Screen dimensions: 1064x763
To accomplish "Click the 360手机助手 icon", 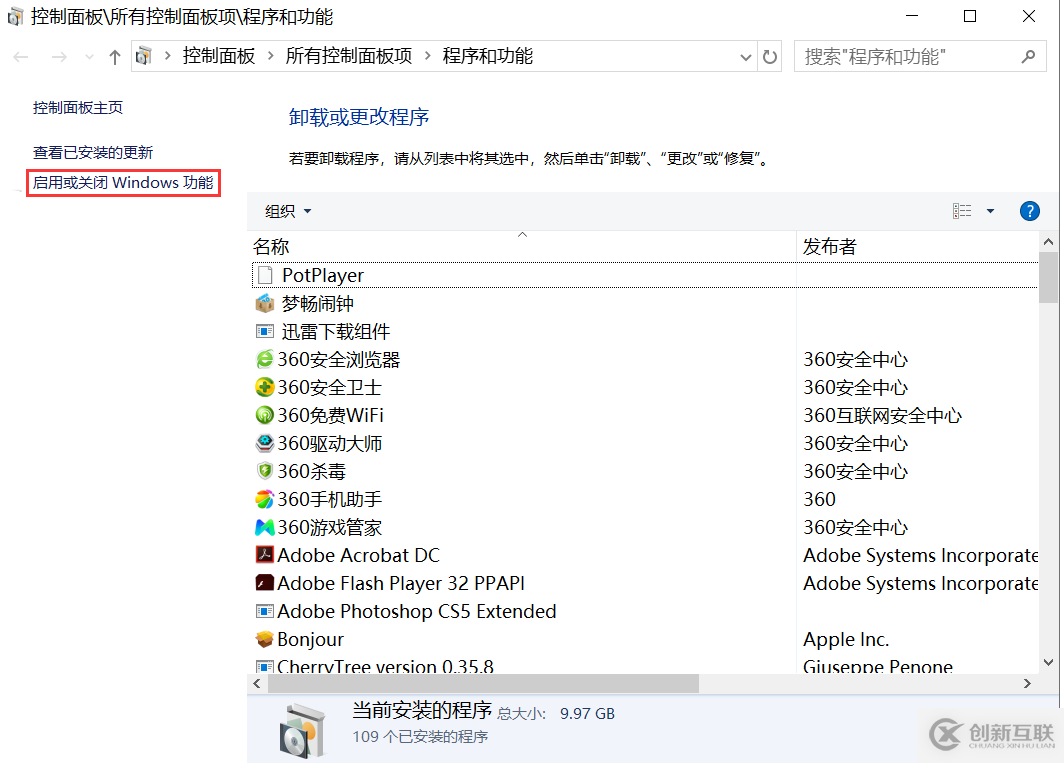I will (x=265, y=499).
